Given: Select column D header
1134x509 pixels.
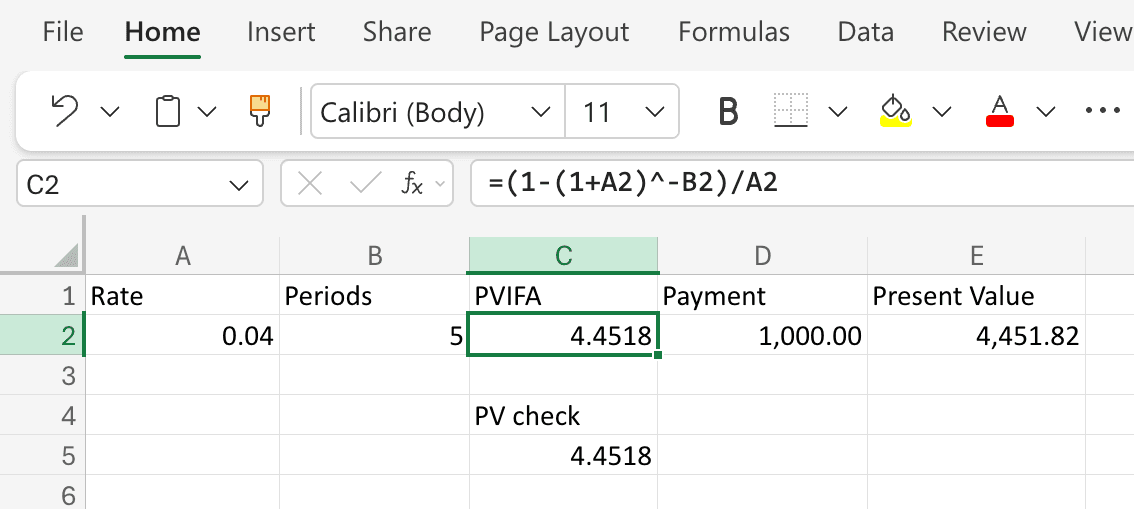Looking at the screenshot, I should pyautogui.click(x=762, y=255).
